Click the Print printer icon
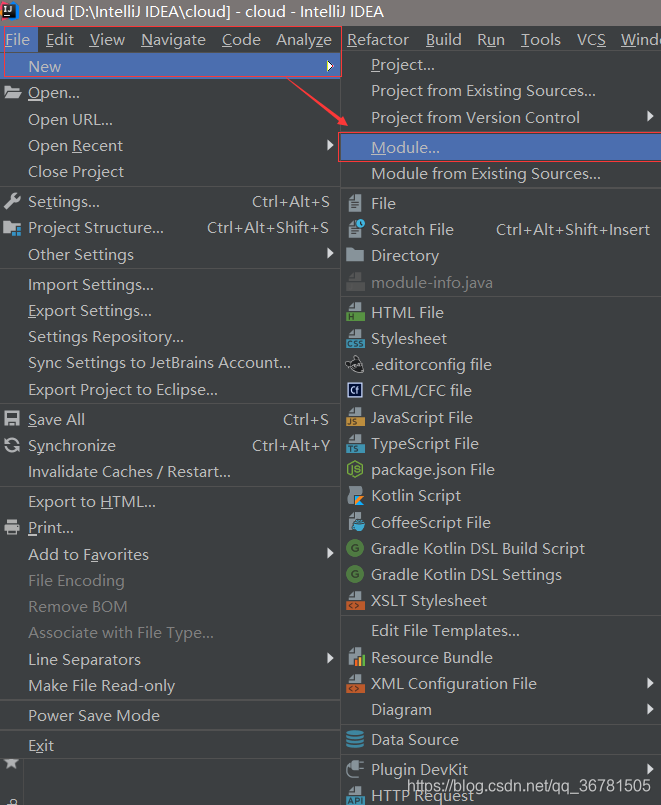The image size is (661, 805). point(12,527)
